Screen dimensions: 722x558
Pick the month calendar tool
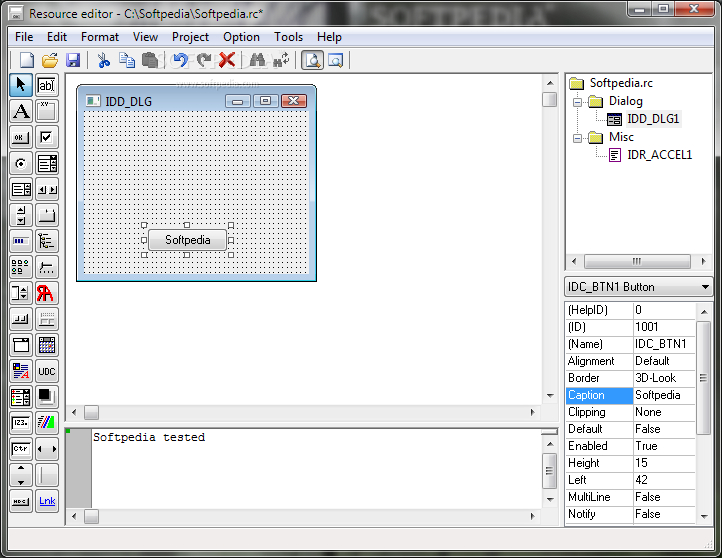[x=47, y=345]
